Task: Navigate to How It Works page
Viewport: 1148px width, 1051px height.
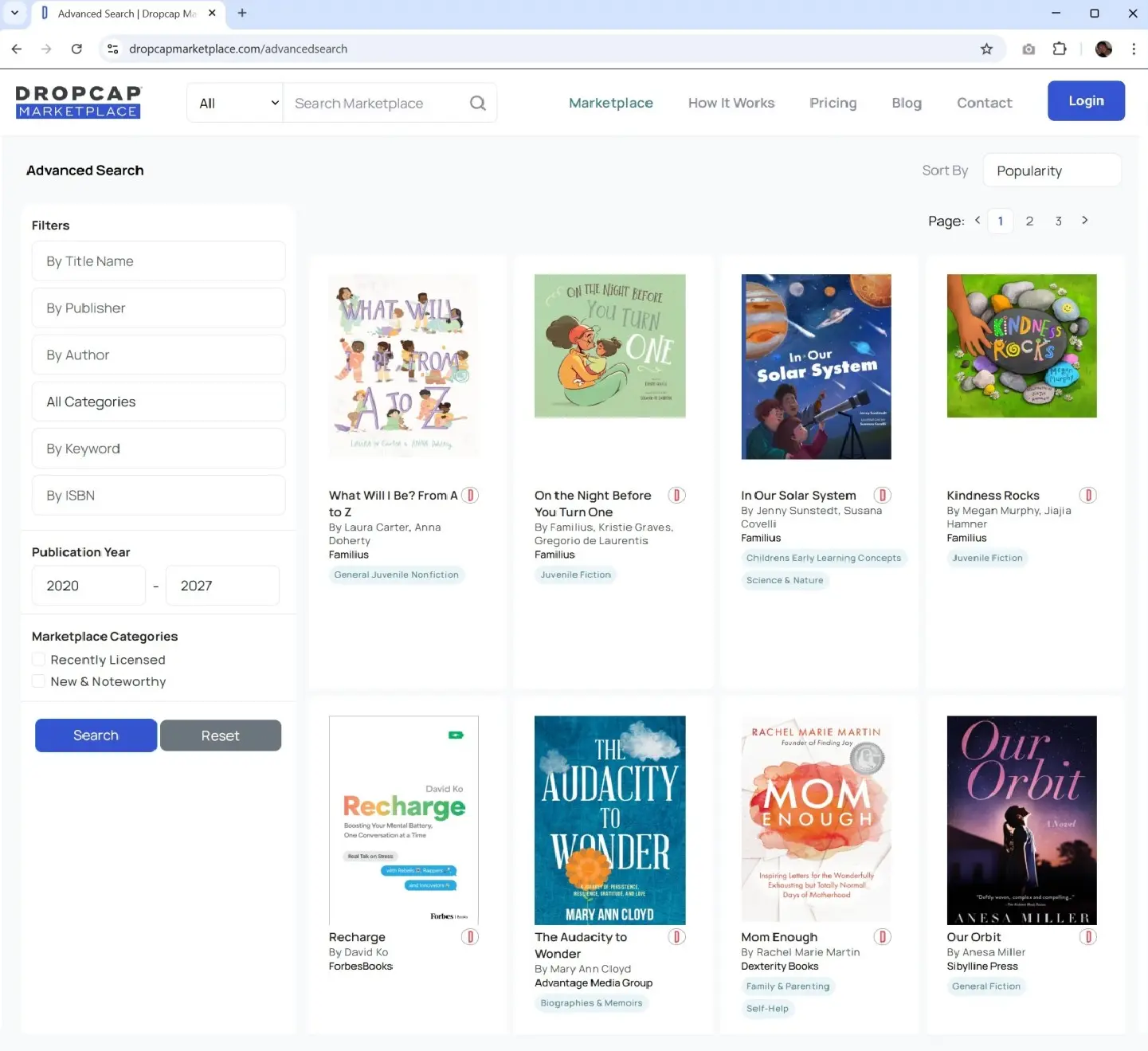Action: pos(731,103)
